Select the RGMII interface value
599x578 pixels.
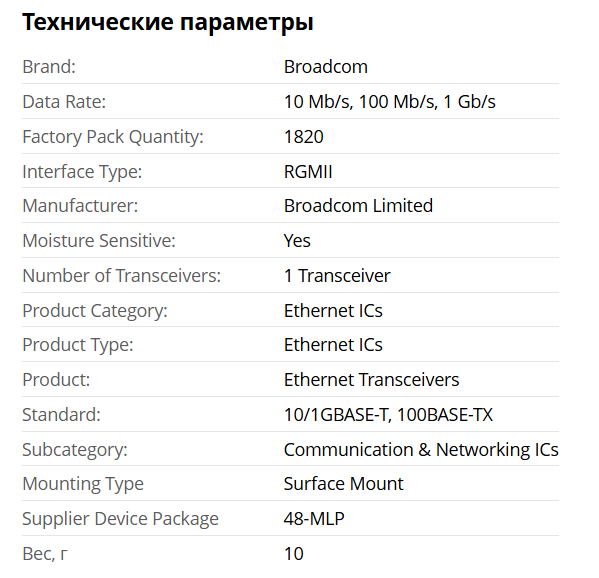point(308,172)
